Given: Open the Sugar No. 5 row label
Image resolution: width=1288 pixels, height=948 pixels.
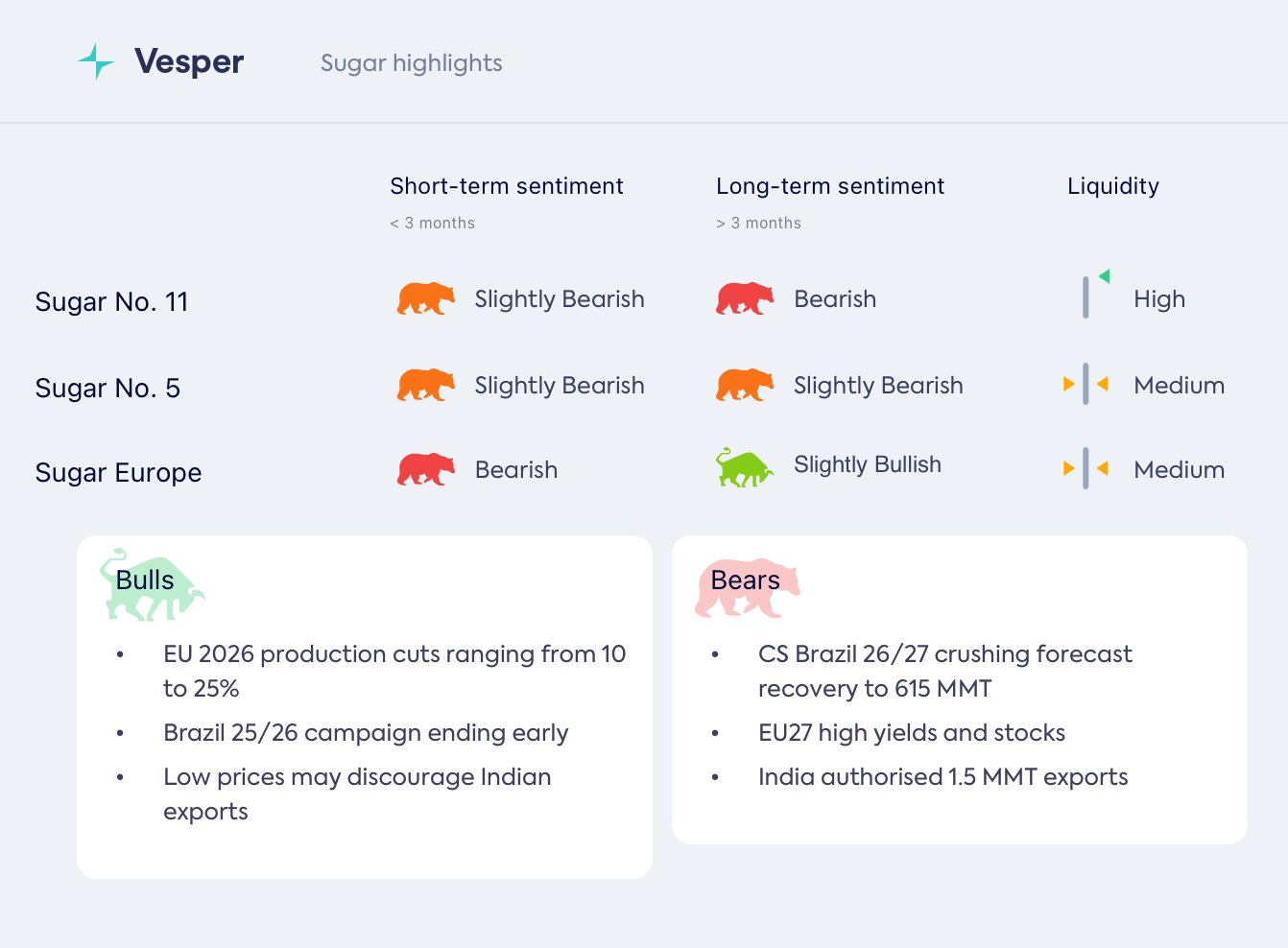Looking at the screenshot, I should coord(107,389).
